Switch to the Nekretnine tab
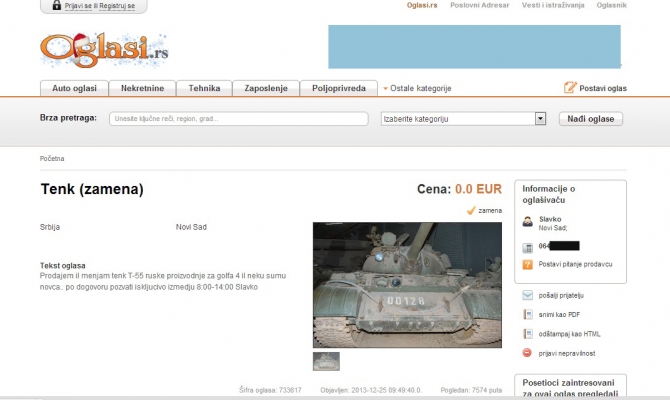 [x=143, y=88]
